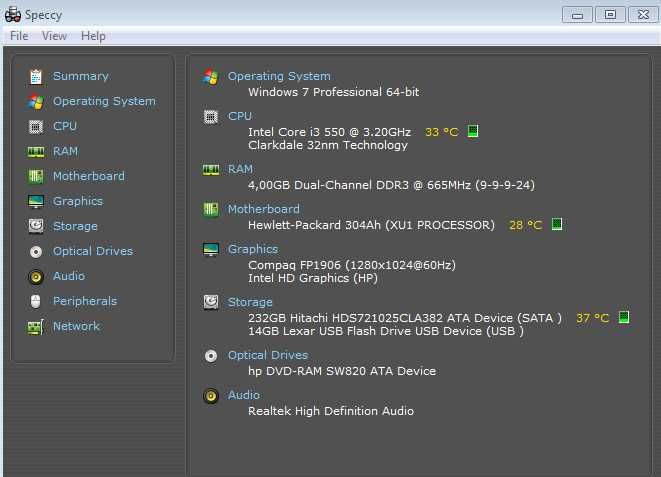Click the Network card icon in sidebar
This screenshot has width=661, height=477.
36,327
